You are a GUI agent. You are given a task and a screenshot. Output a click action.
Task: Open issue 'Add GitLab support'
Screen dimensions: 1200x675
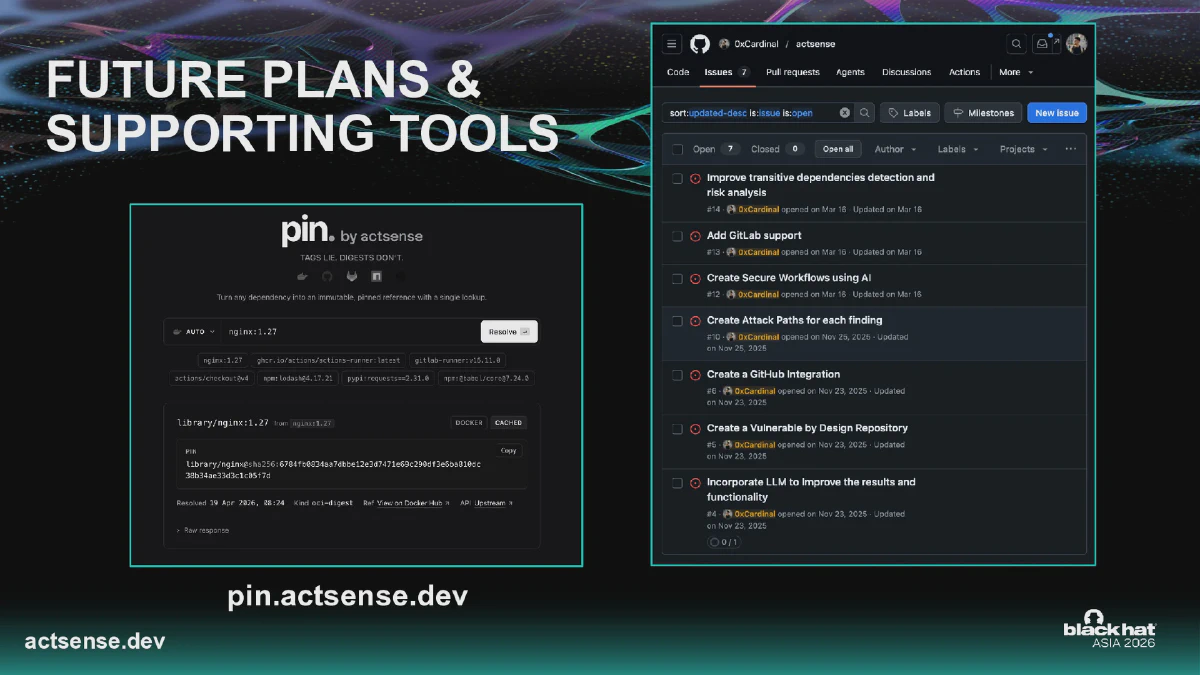[x=754, y=236]
